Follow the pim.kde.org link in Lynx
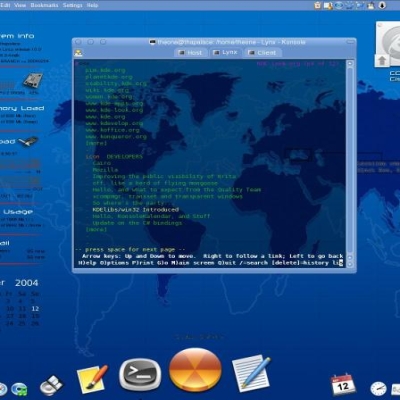The height and width of the screenshot is (400, 400). (x=105, y=70)
